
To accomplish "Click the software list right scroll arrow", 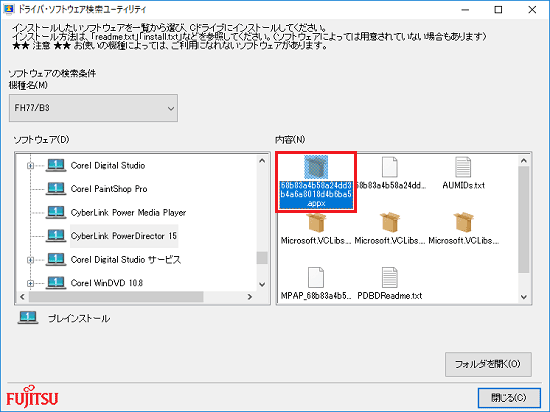I will (250, 297).
